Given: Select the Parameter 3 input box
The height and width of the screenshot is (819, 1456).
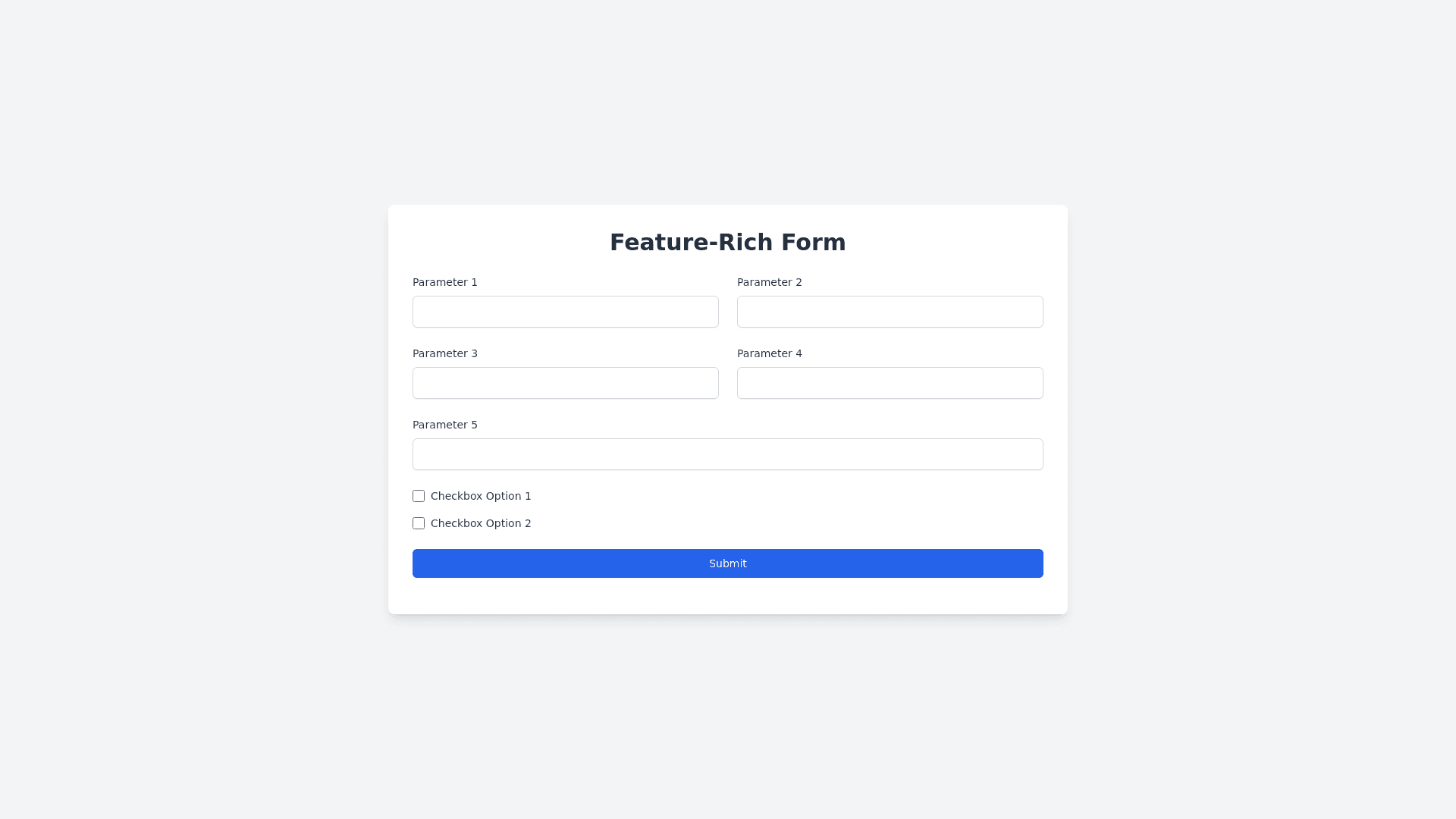Looking at the screenshot, I should pos(565,383).
